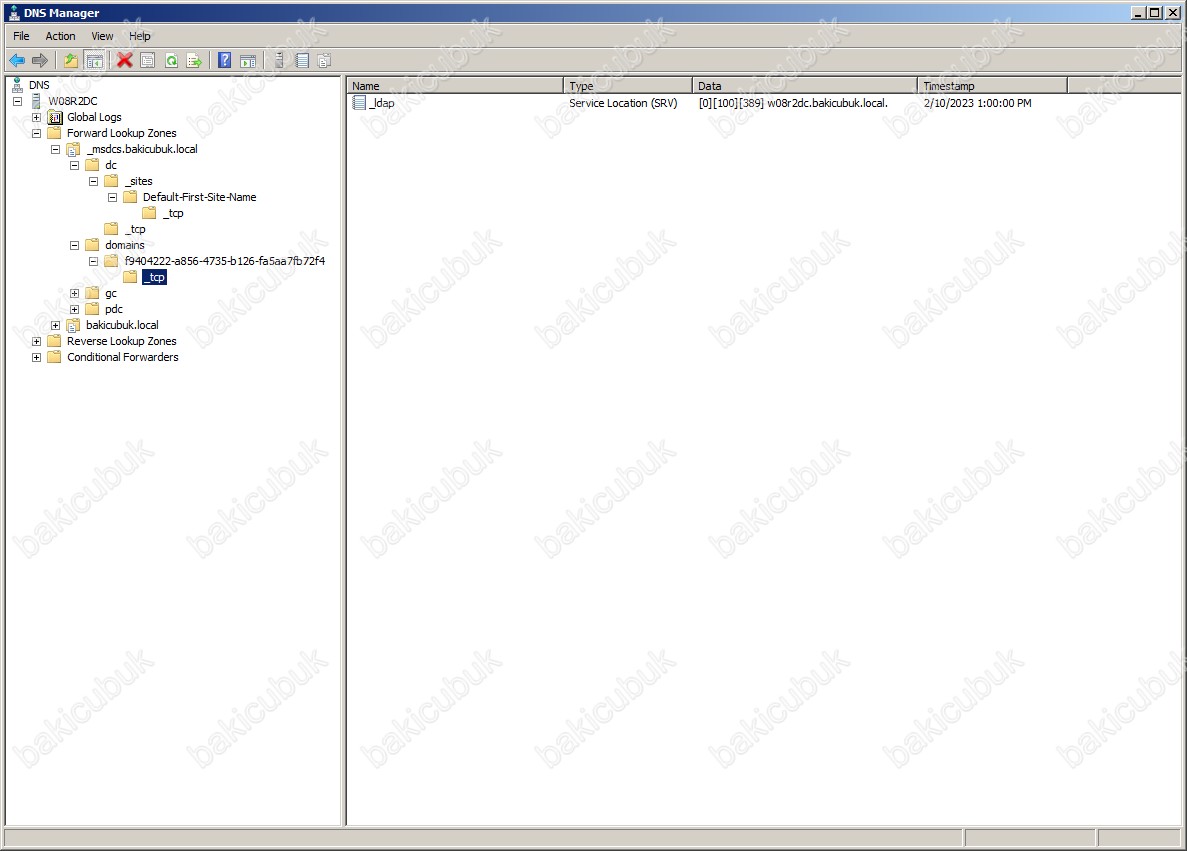This screenshot has width=1187, height=851.
Task: Click 'Service Location (SRV)' type cell
Action: pyautogui.click(x=623, y=103)
